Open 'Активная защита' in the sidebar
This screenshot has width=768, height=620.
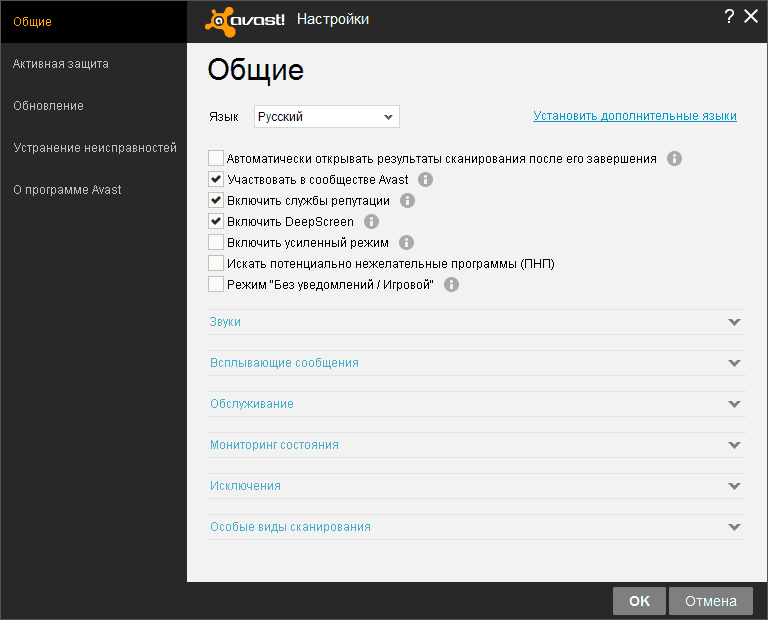click(x=61, y=64)
